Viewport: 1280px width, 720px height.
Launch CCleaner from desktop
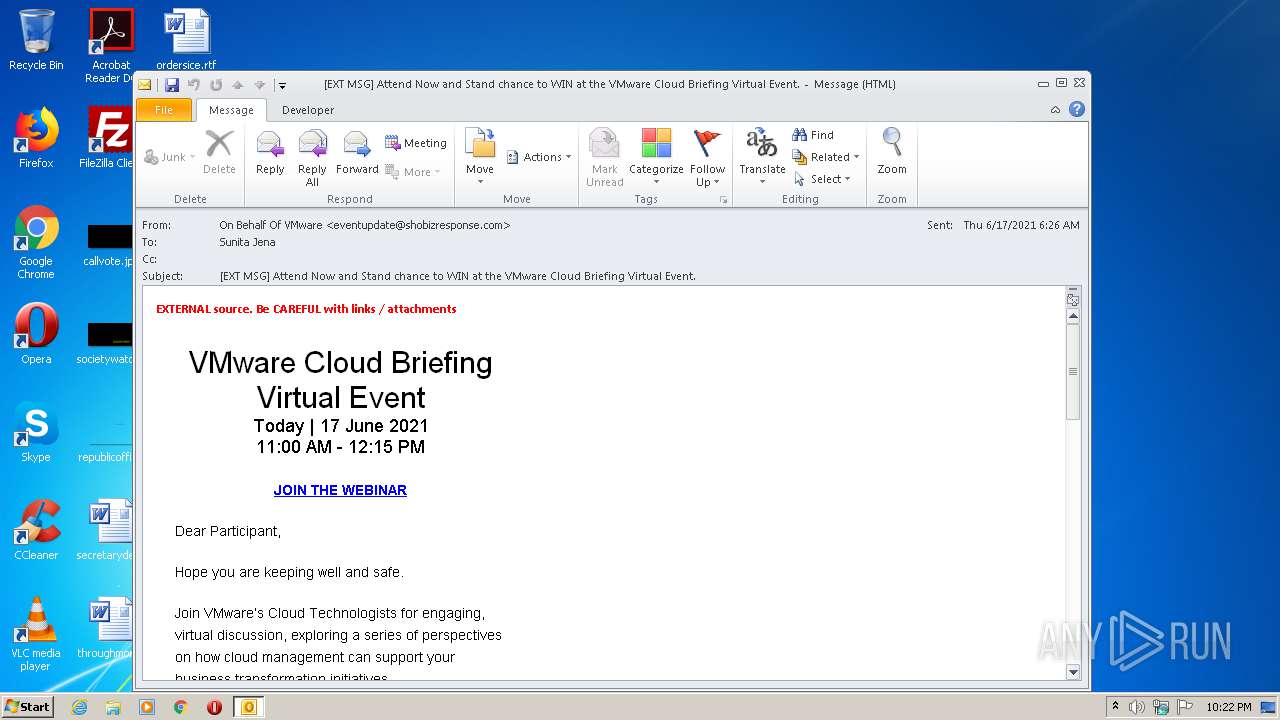click(36, 530)
